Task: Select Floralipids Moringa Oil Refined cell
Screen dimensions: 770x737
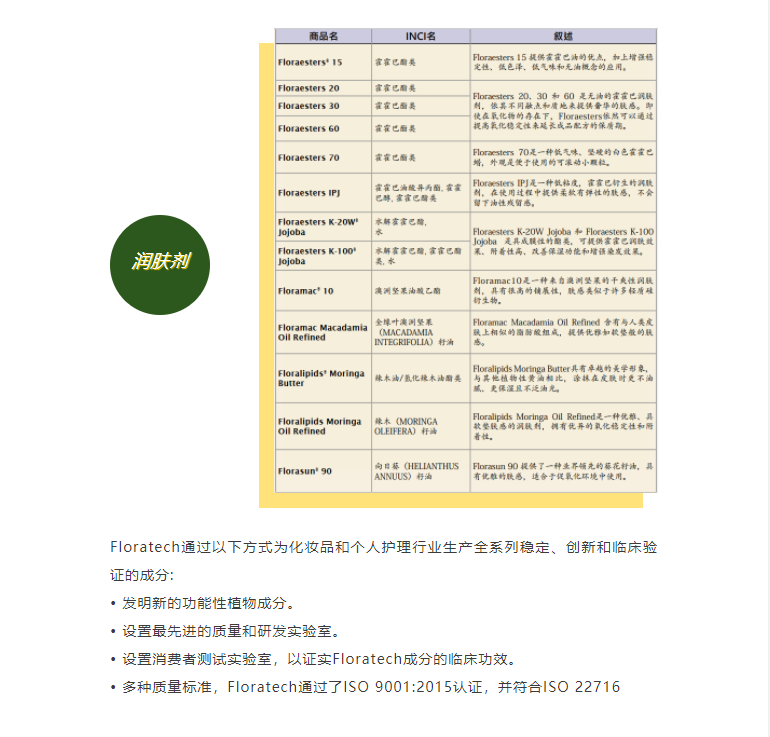Action: coord(320,426)
